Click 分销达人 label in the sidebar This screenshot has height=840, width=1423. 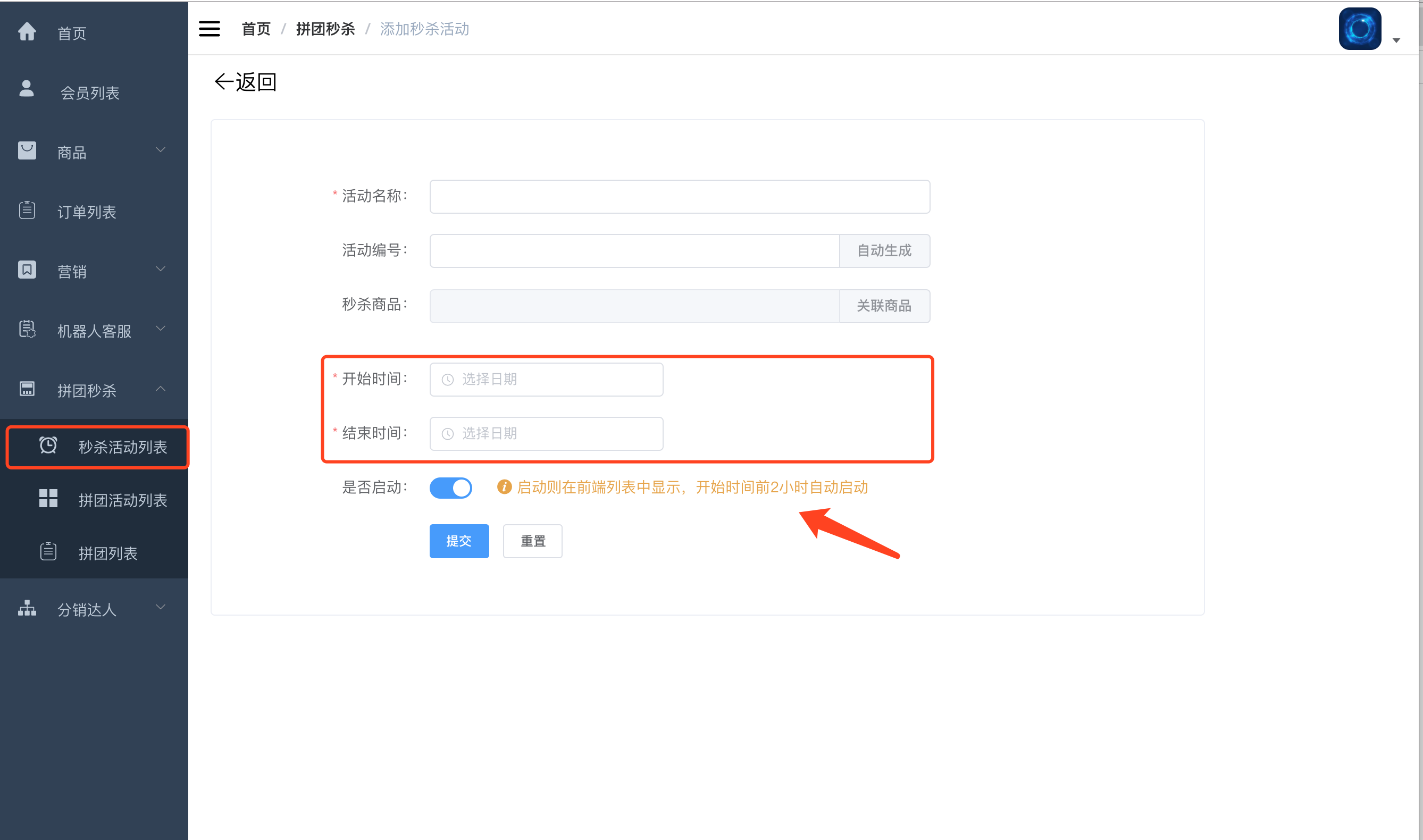pos(87,609)
